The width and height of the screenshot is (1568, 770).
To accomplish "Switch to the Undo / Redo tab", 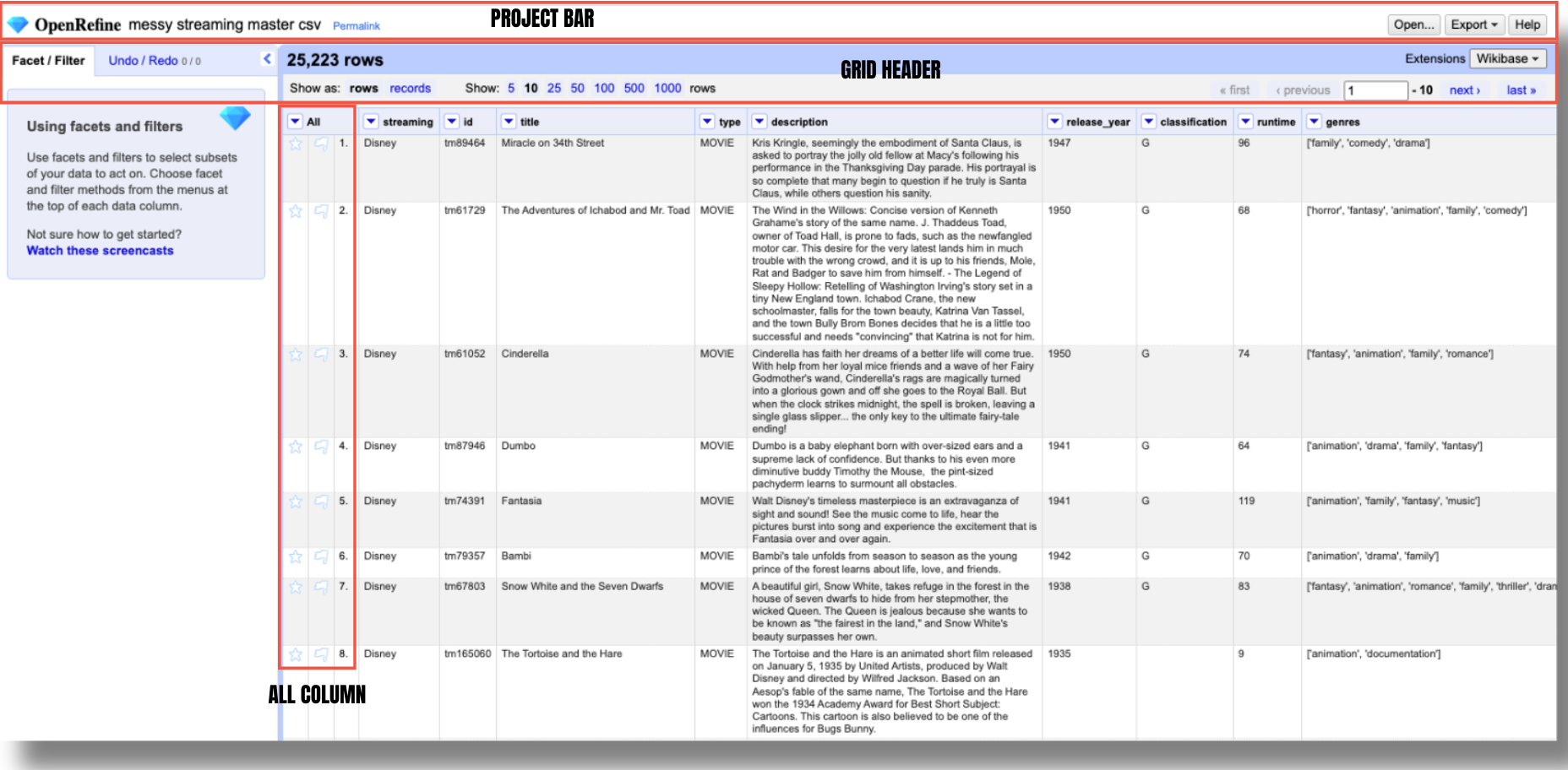I will [x=155, y=61].
